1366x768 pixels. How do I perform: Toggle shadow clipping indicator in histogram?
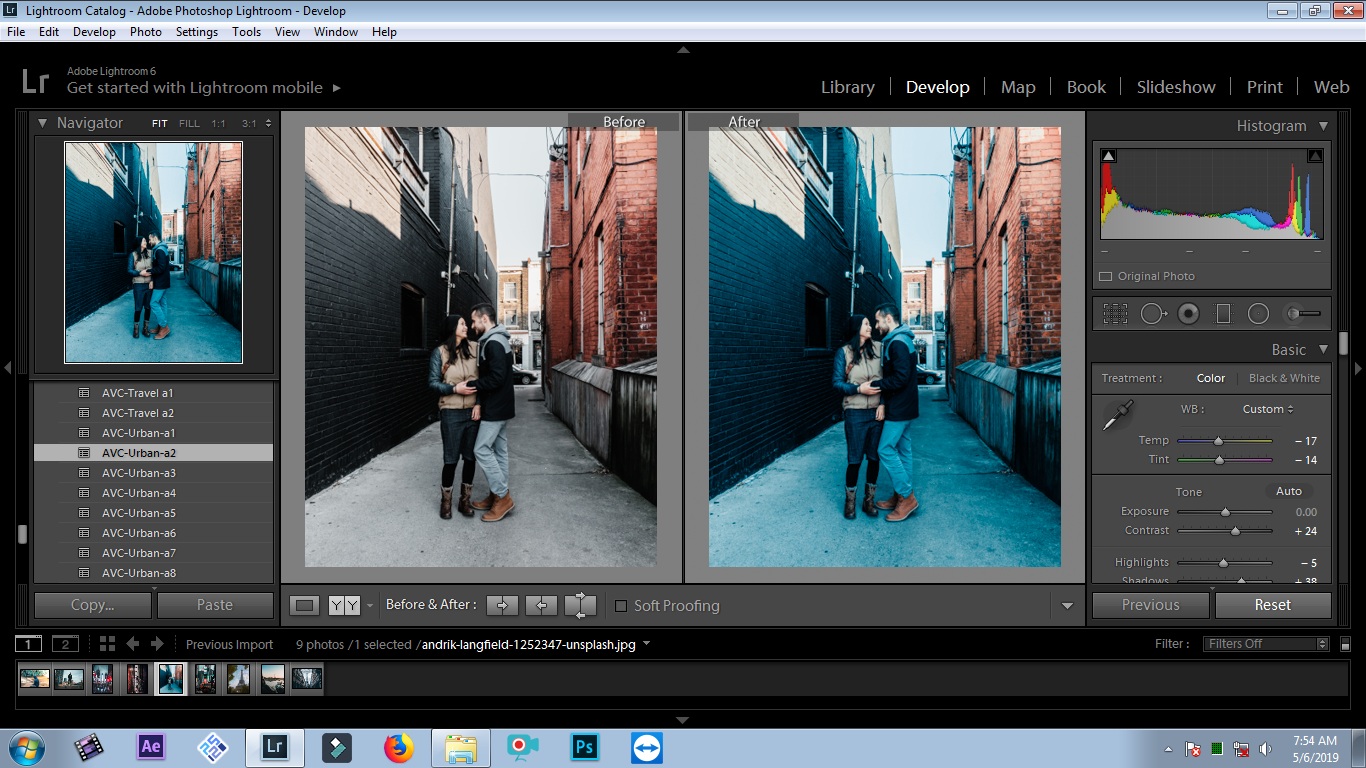point(1108,156)
